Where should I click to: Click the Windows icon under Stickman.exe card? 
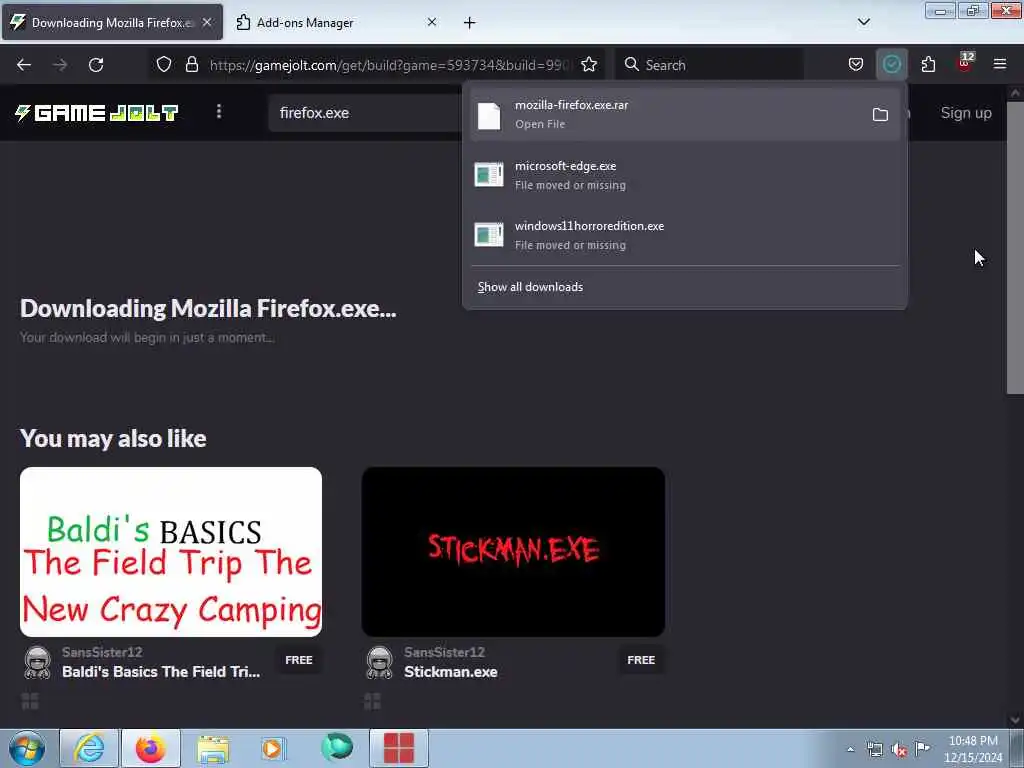(372, 701)
